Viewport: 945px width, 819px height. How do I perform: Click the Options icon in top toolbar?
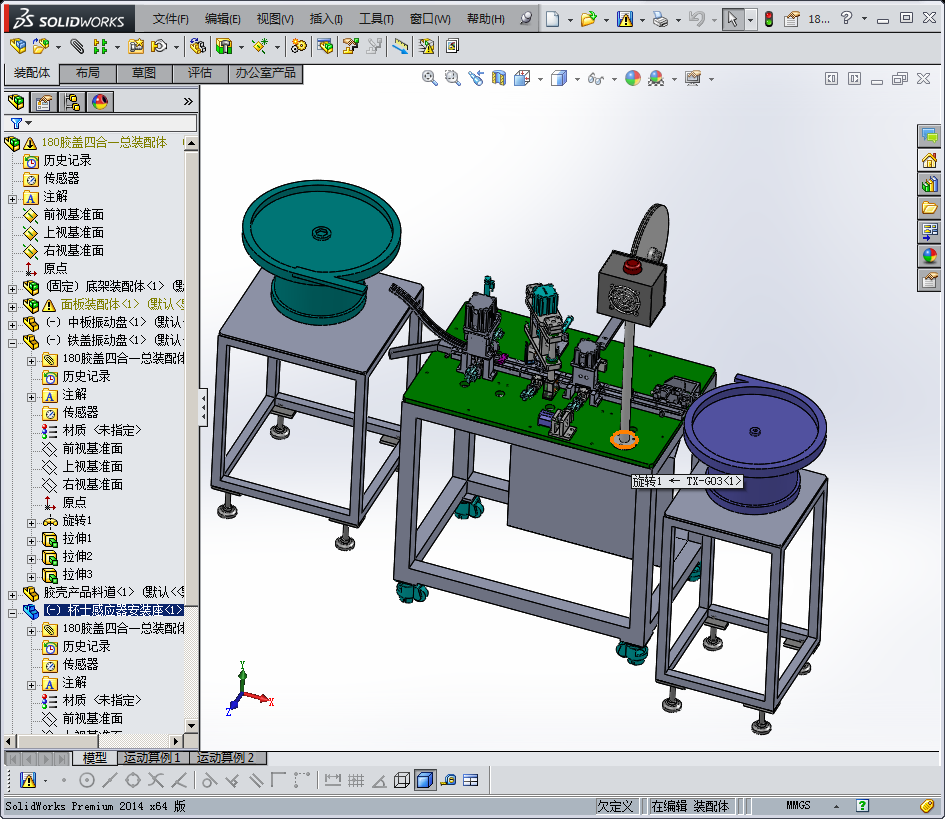792,19
